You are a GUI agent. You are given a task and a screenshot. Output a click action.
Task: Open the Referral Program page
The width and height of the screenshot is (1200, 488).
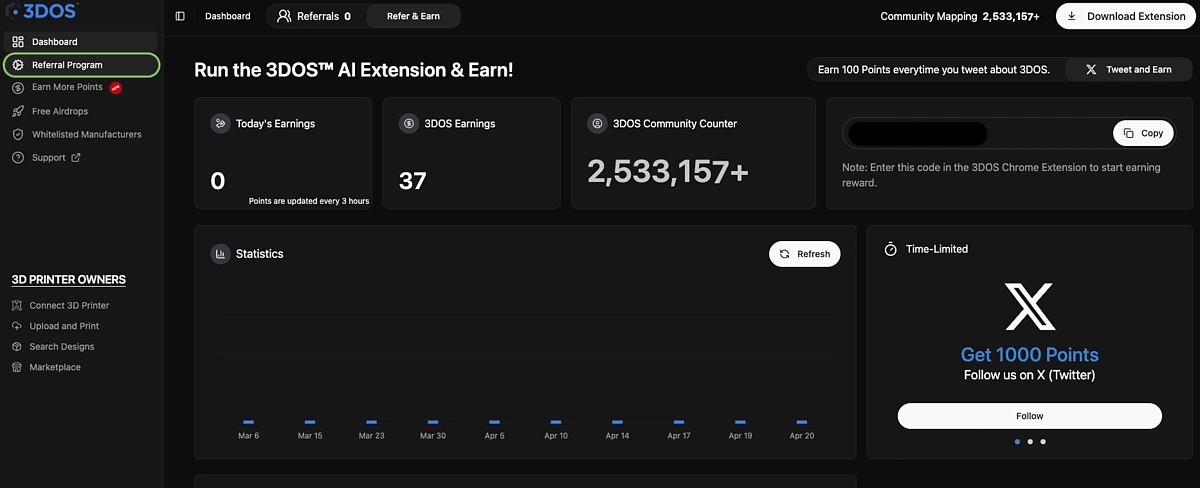coord(81,65)
